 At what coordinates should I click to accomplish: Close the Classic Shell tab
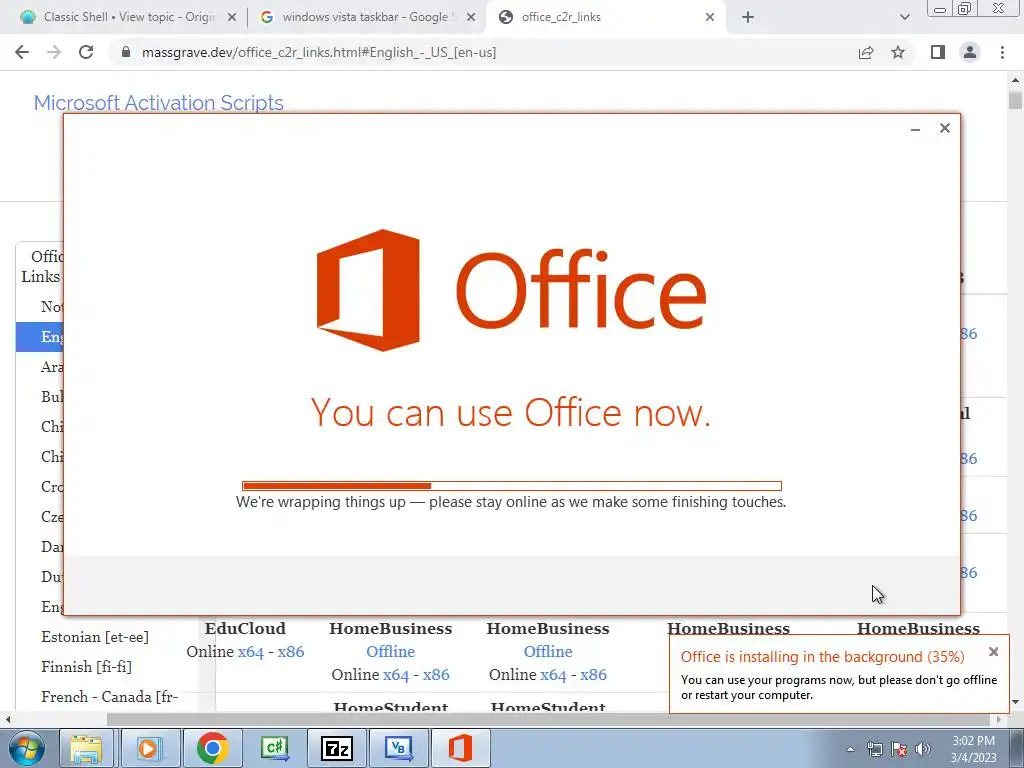coord(231,18)
